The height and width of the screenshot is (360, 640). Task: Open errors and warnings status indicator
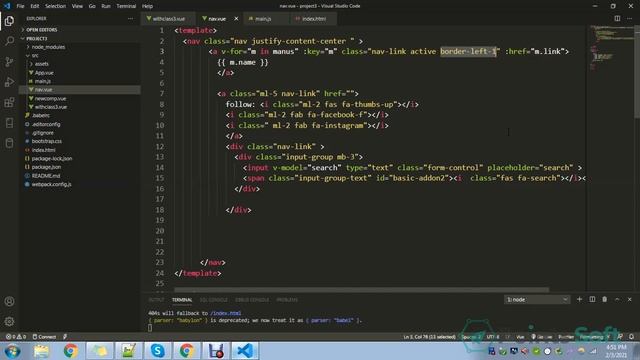click(x=16, y=337)
